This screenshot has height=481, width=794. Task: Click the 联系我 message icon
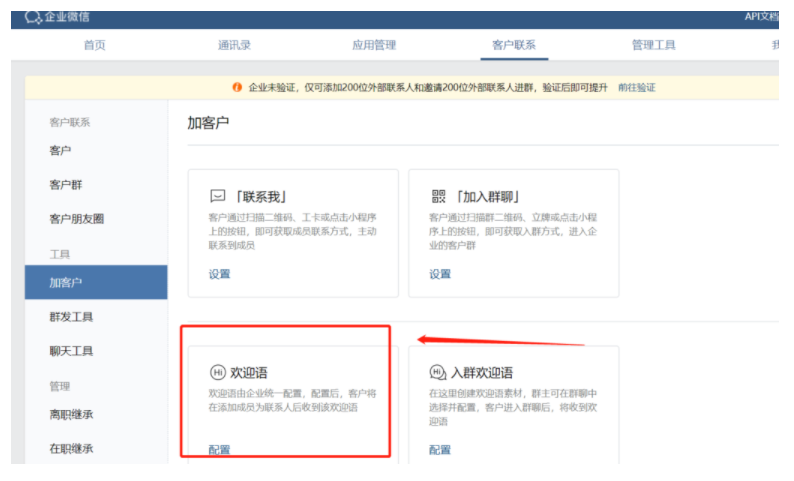pyautogui.click(x=218, y=196)
